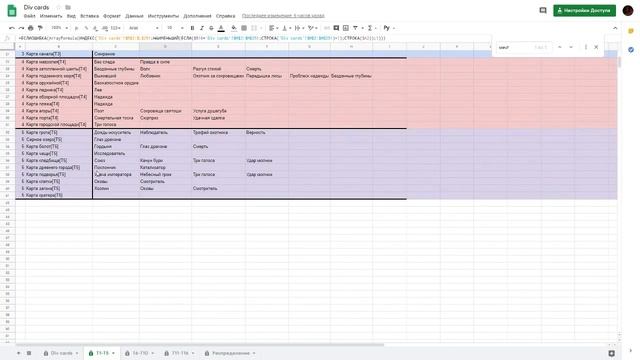Print the spreadsheet
Screen dimensions: 640x360
(x=31, y=28)
